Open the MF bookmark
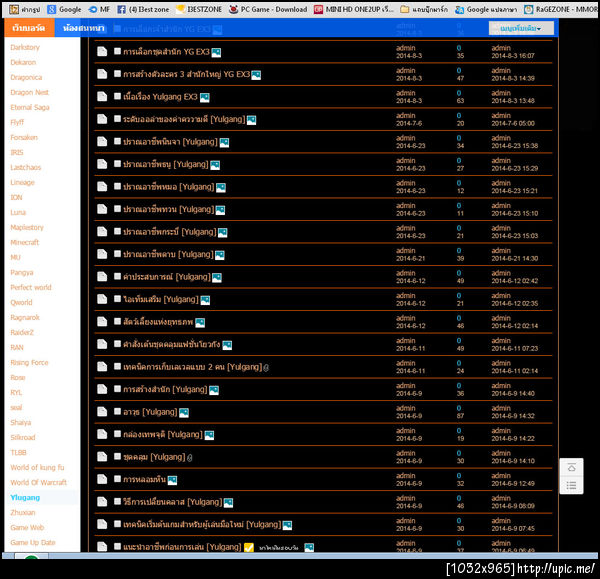600x579 pixels. click(x=99, y=10)
